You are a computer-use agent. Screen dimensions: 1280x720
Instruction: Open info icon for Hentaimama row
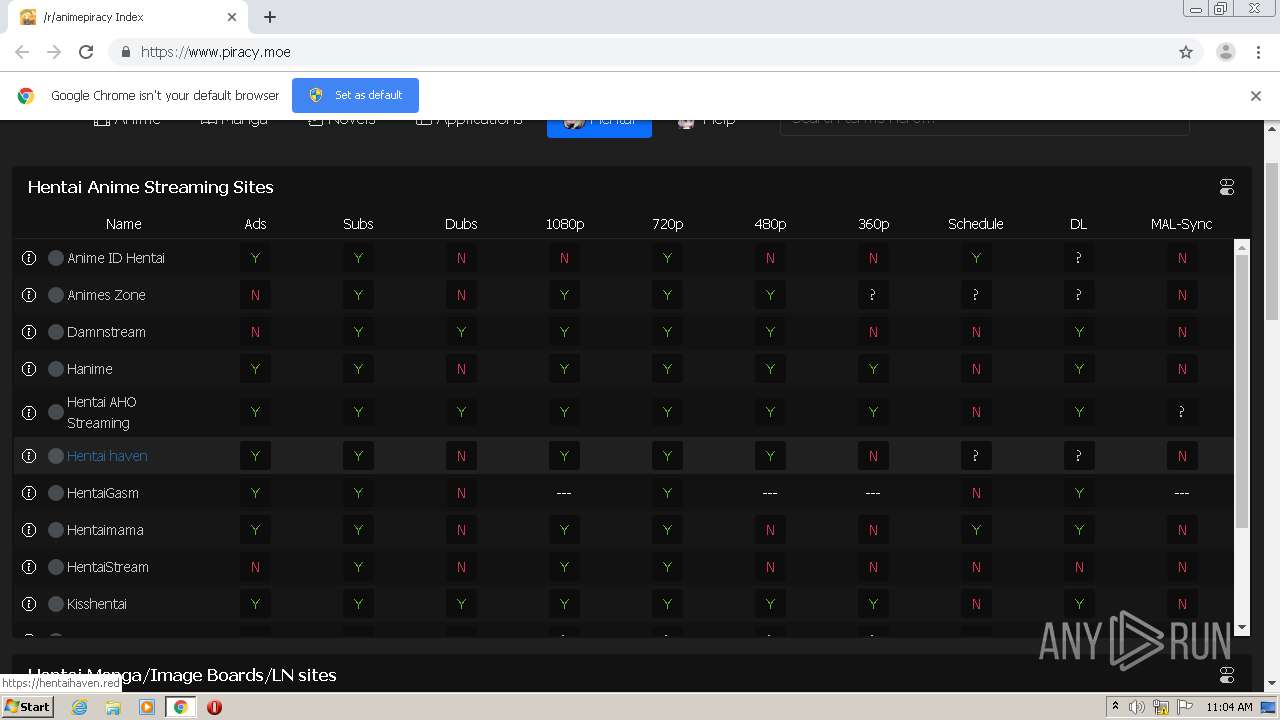(29, 530)
